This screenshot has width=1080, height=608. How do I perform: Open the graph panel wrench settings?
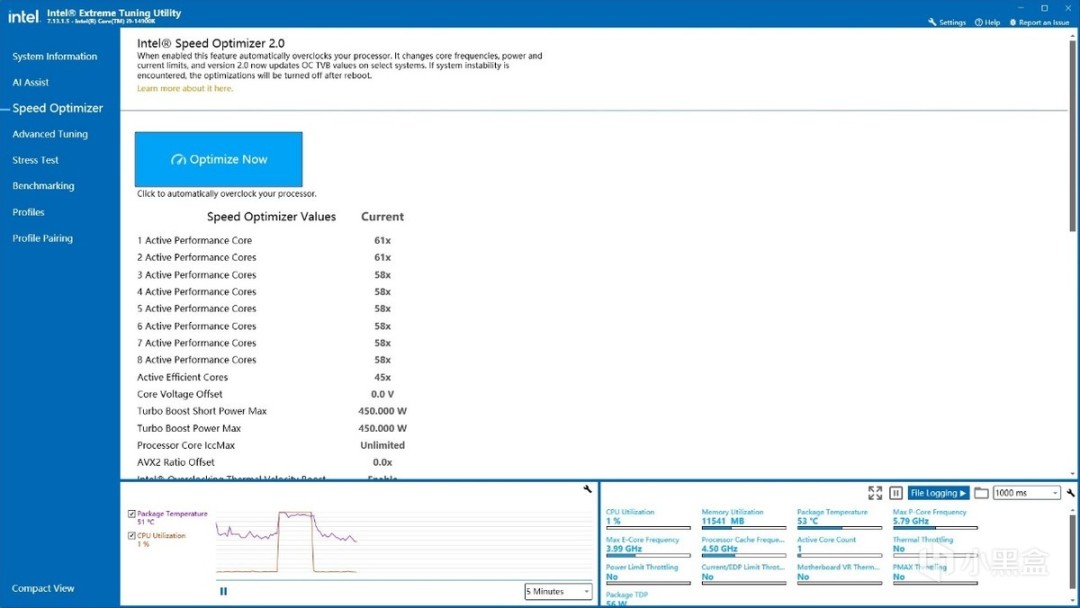tap(588, 489)
